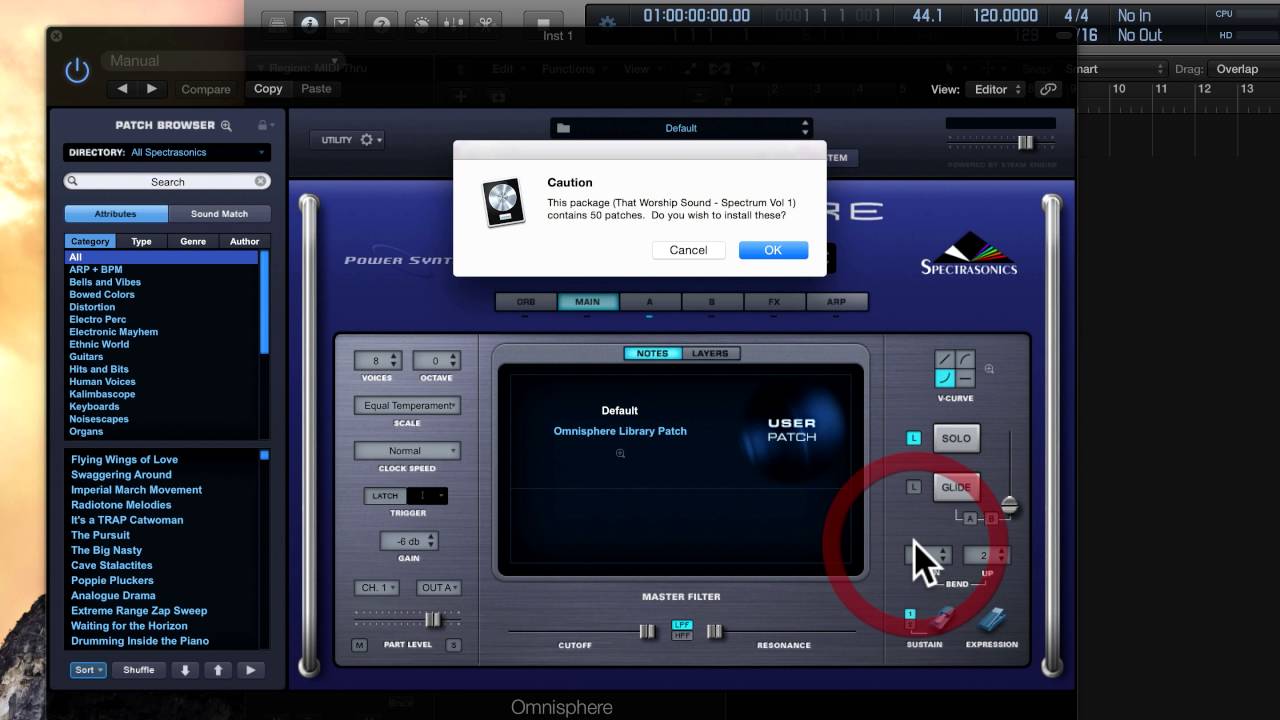The width and height of the screenshot is (1280, 720).
Task: Select the concave velocity curve
Action: [x=945, y=378]
